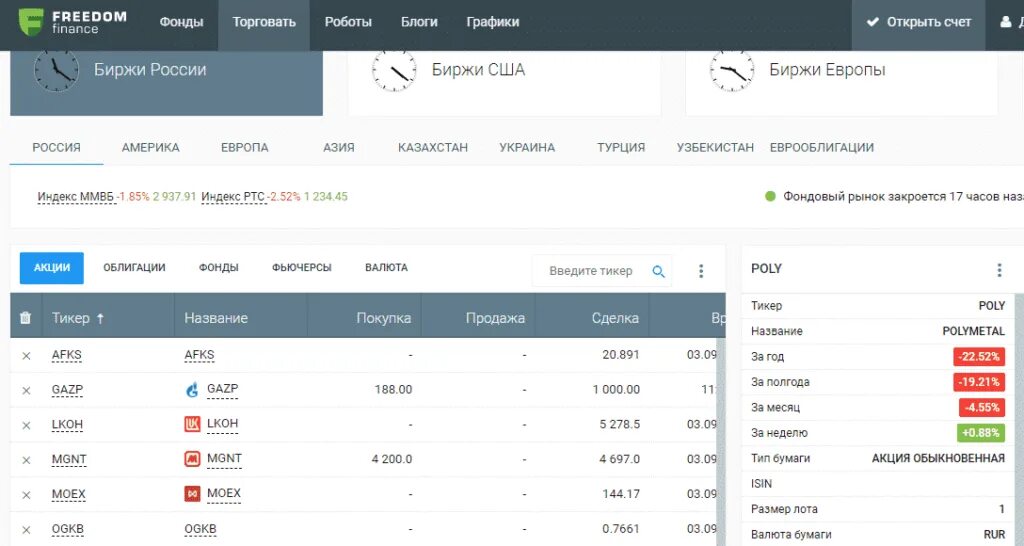Screen dimensions: 1024x546
Task: Remove the OGKB row with X
Action: (26, 530)
